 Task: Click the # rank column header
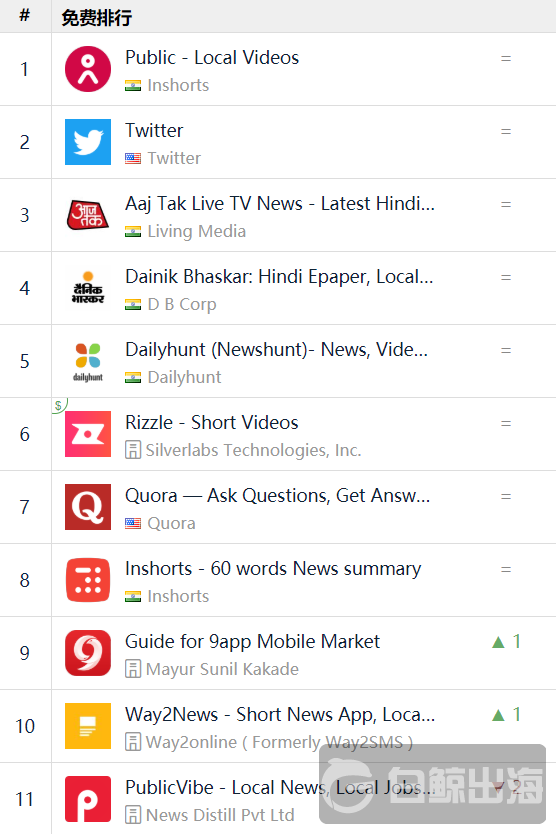[24, 16]
